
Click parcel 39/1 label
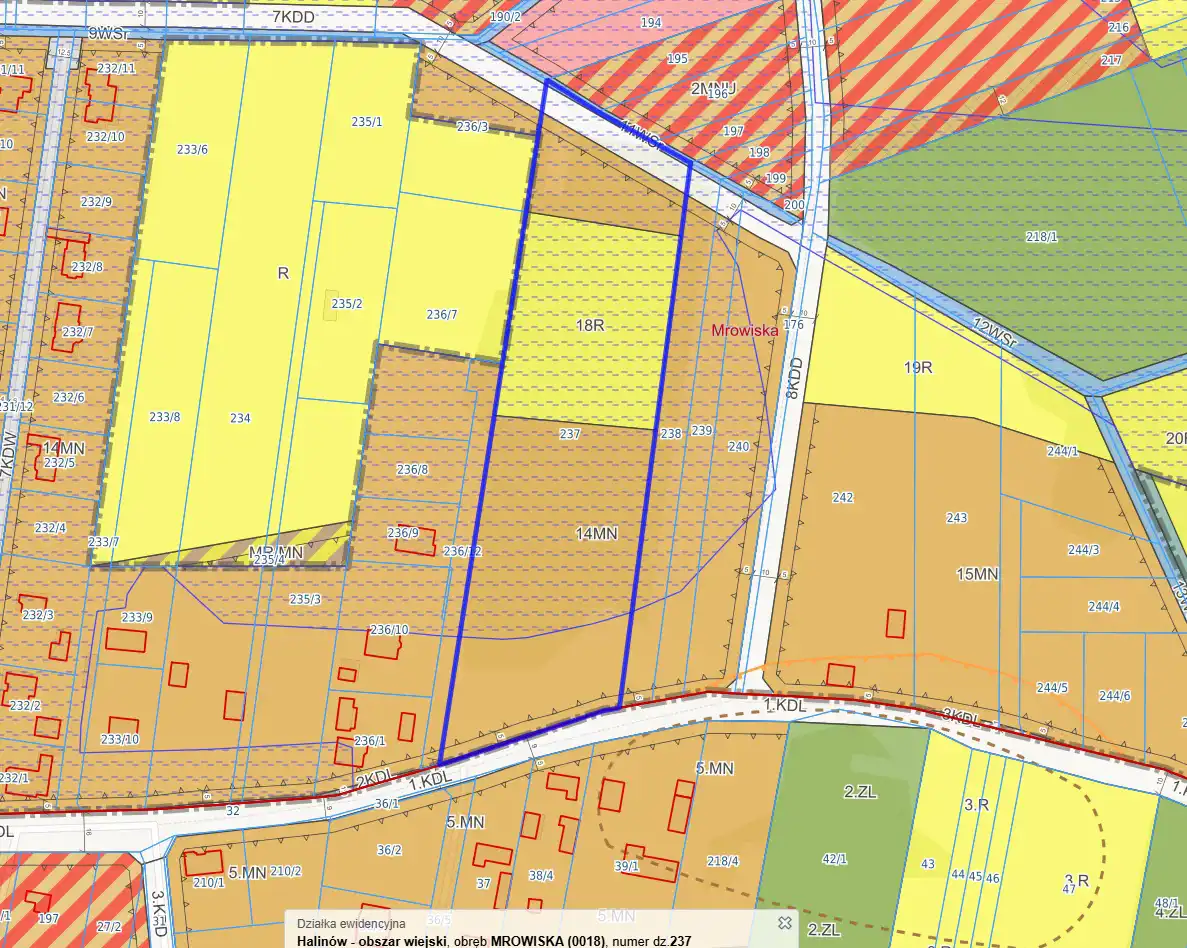(627, 866)
